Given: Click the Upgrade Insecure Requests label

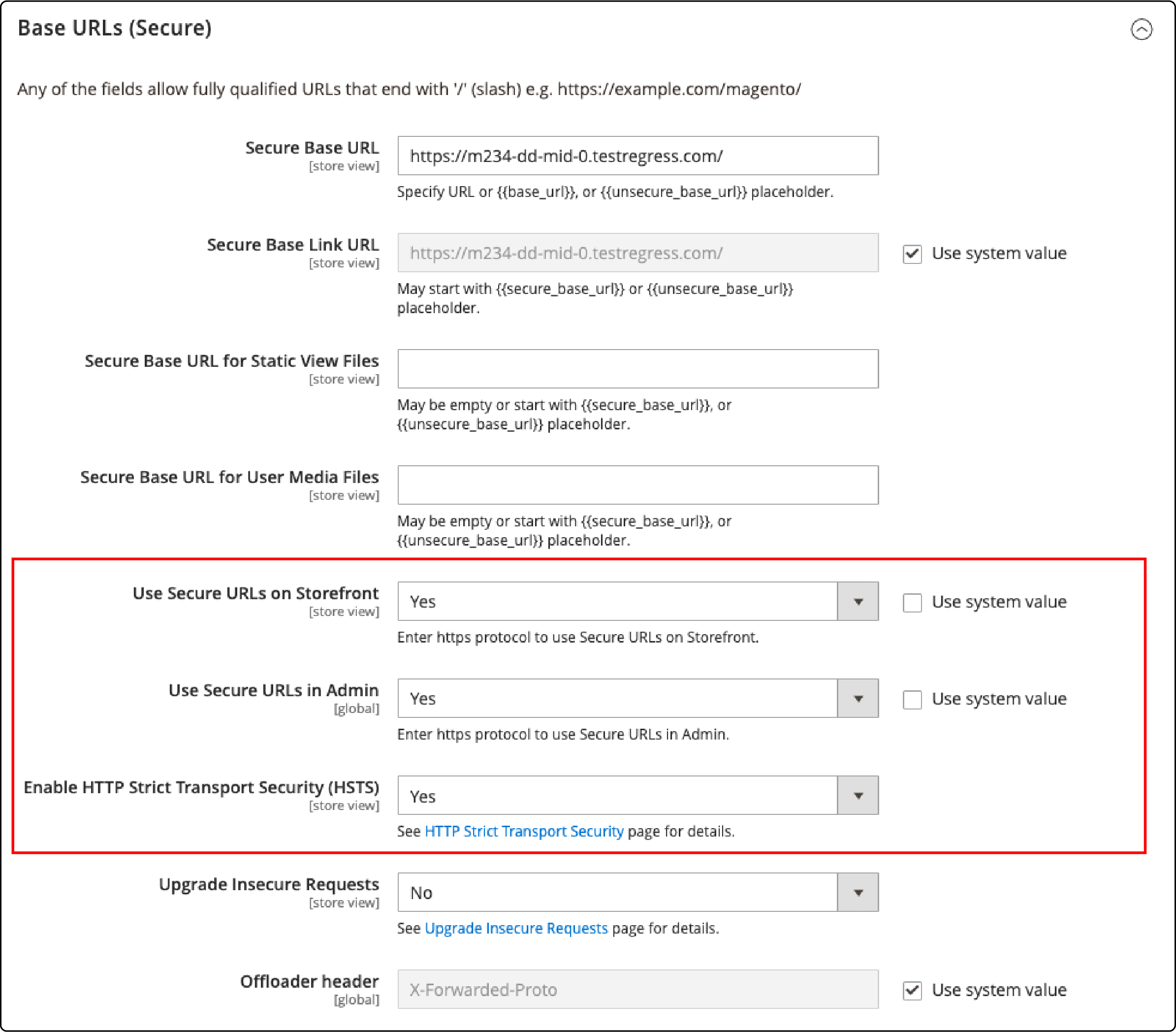Looking at the screenshot, I should [x=269, y=885].
